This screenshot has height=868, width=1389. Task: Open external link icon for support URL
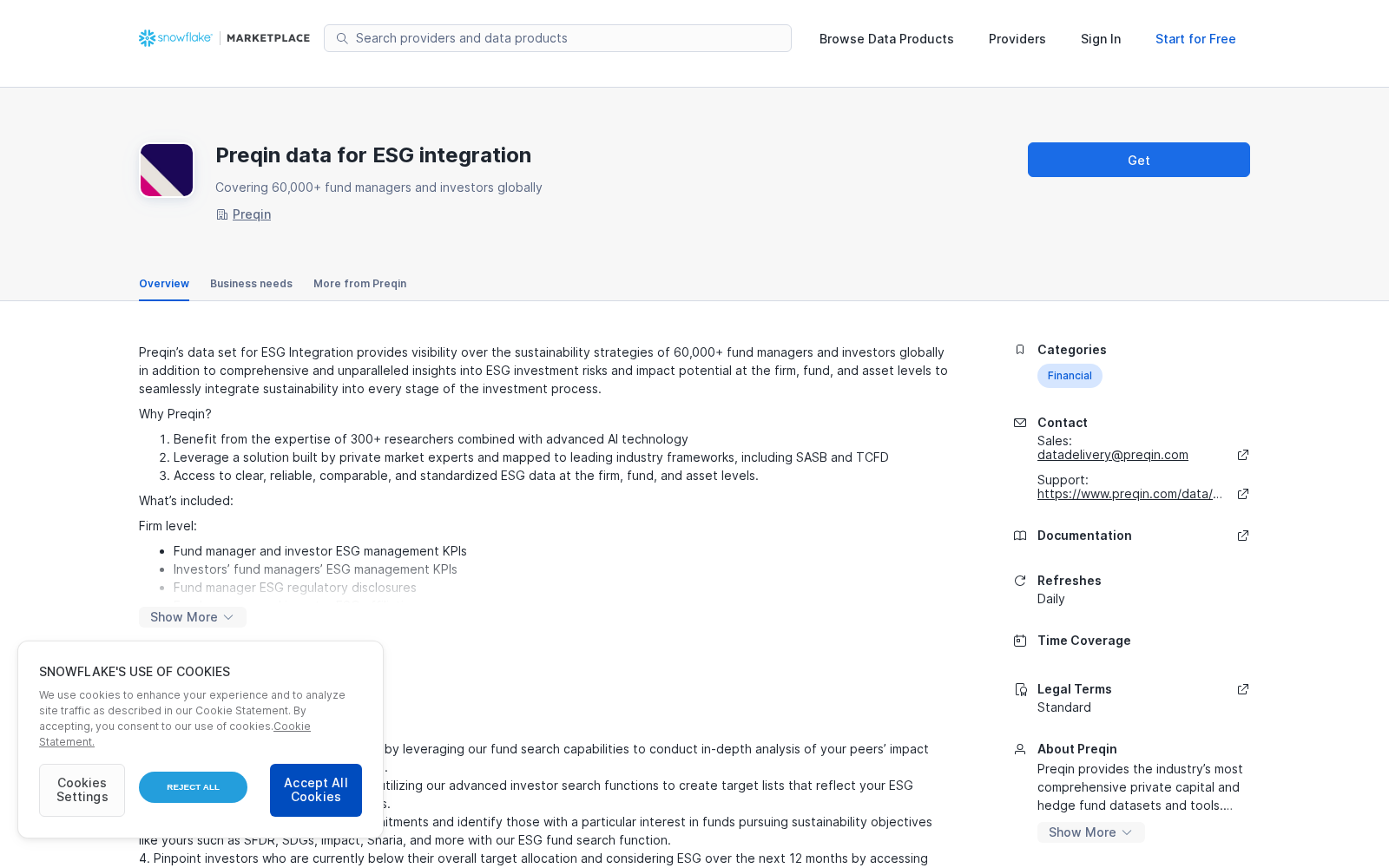1243,494
